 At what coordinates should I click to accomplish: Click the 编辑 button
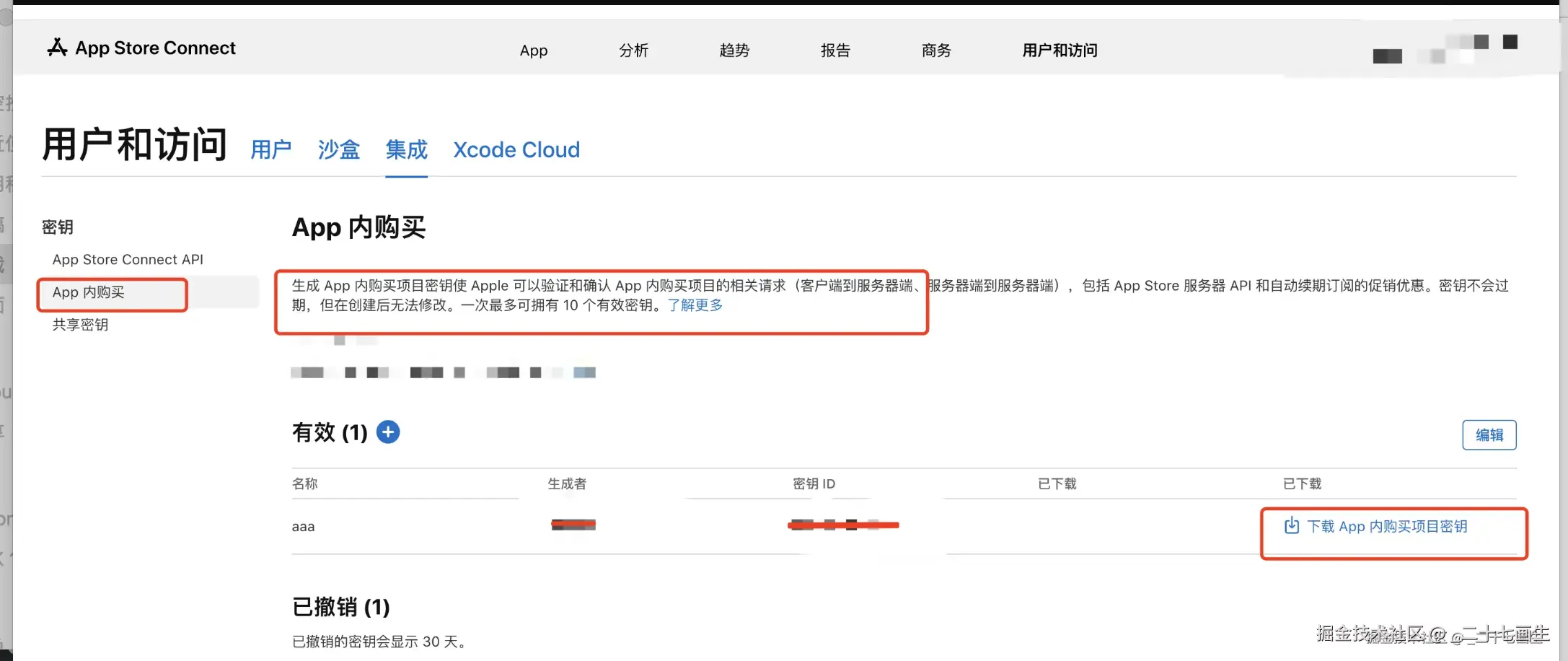point(1489,435)
